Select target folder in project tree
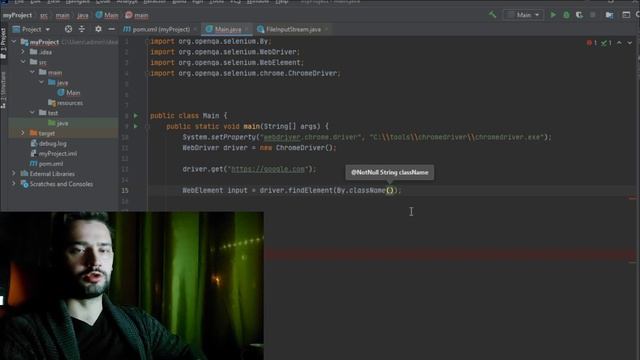 pos(42,133)
